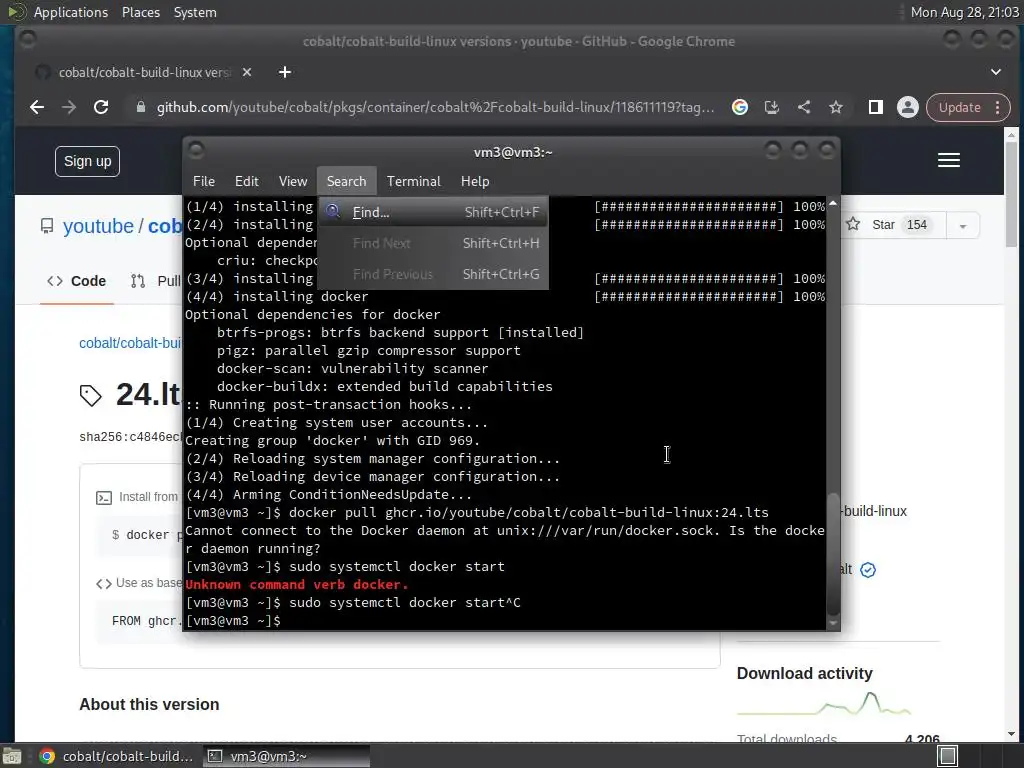Click Chrome back navigation arrow
1024x768 pixels.
tap(37, 107)
